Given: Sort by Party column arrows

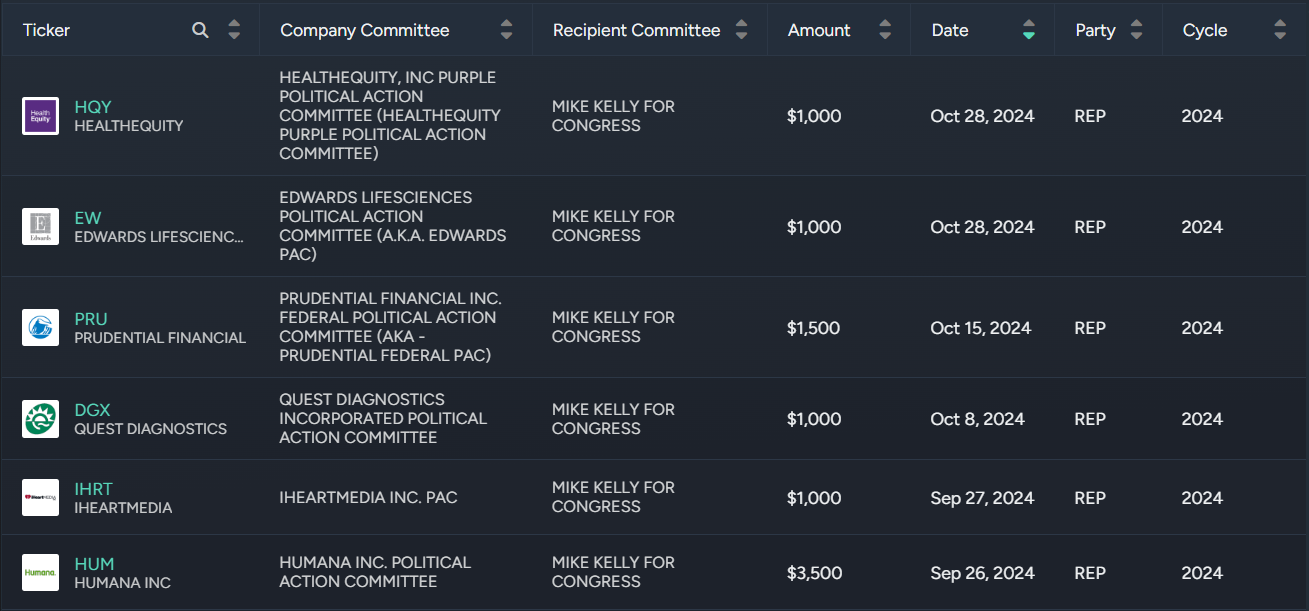Looking at the screenshot, I should (1136, 30).
